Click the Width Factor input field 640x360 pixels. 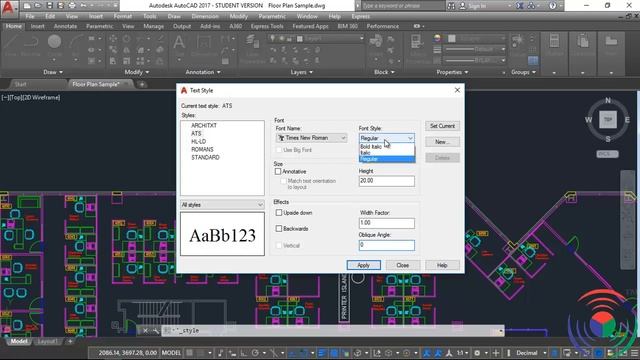pyautogui.click(x=387, y=223)
